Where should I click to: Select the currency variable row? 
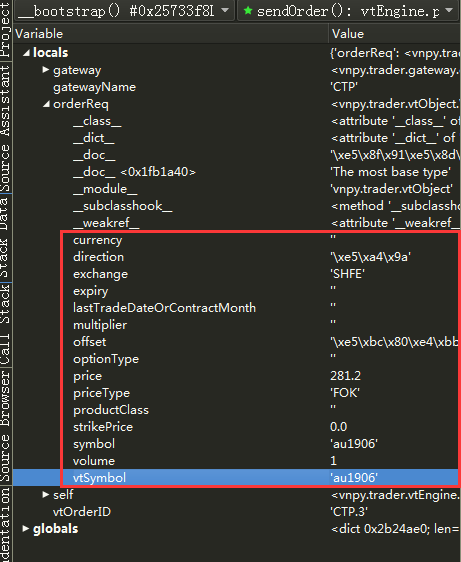(237, 240)
